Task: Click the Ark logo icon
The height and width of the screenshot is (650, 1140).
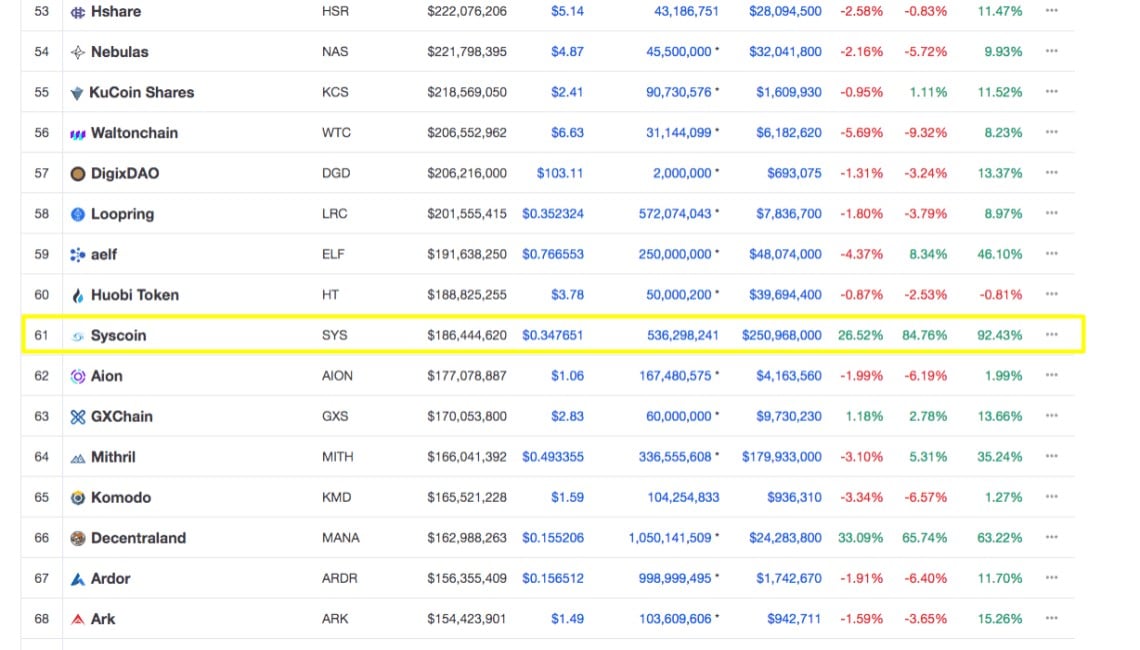Action: click(x=78, y=619)
